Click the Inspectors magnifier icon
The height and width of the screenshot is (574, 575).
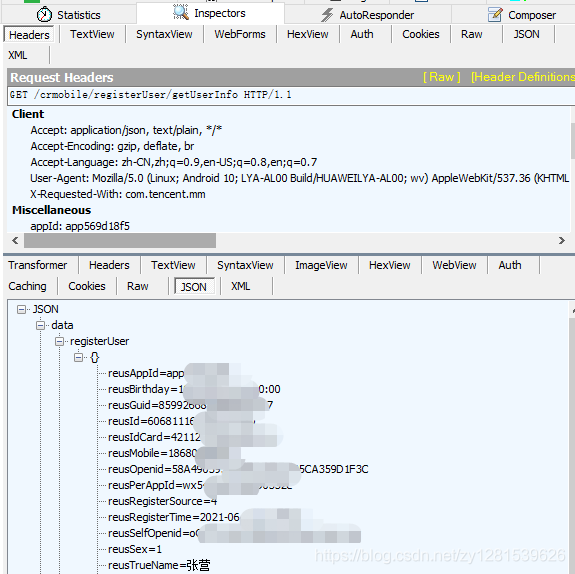coord(180,12)
